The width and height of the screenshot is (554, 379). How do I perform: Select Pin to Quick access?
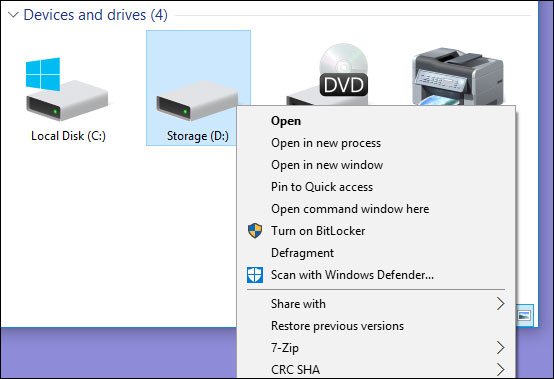(x=376, y=187)
